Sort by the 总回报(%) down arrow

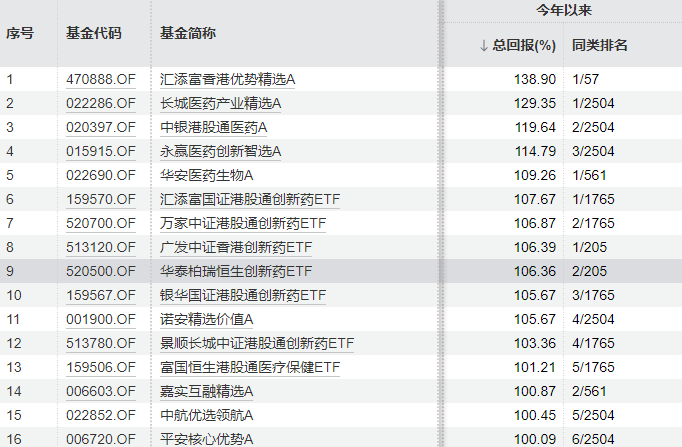(x=485, y=46)
